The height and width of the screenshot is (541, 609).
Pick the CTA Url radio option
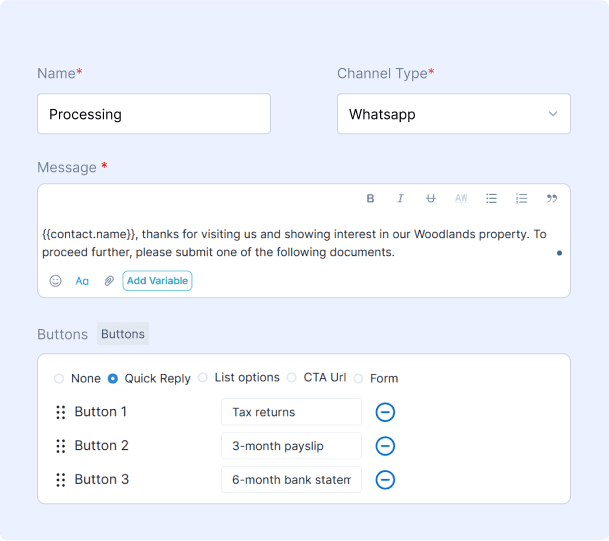coord(292,378)
